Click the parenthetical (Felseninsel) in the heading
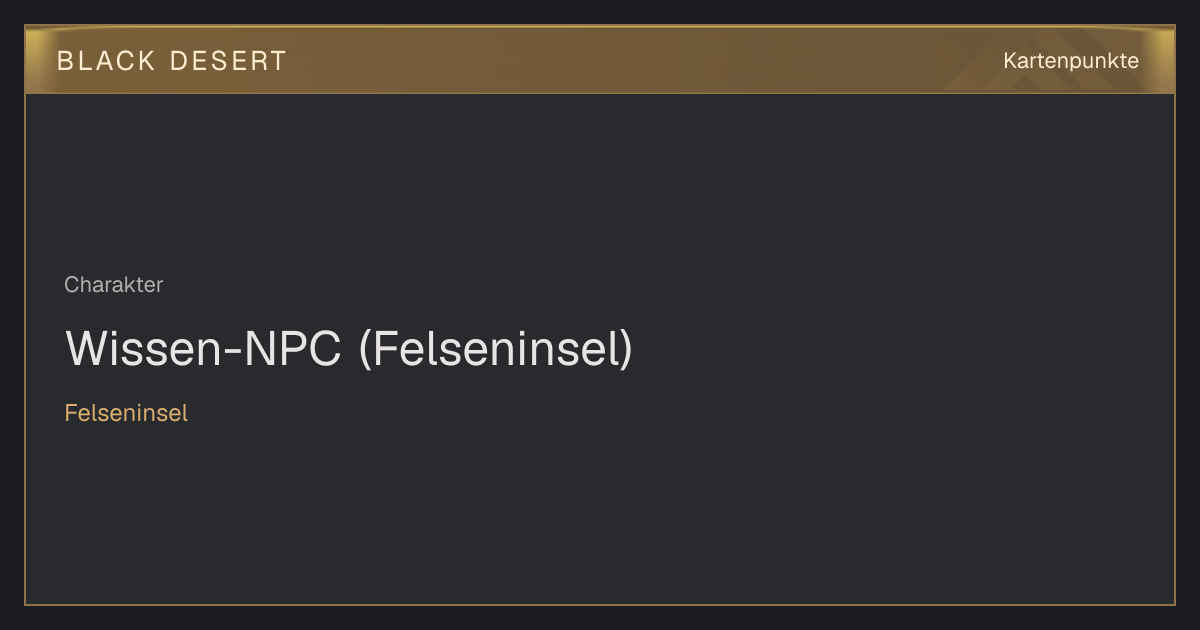Image resolution: width=1200 pixels, height=630 pixels. click(x=495, y=349)
